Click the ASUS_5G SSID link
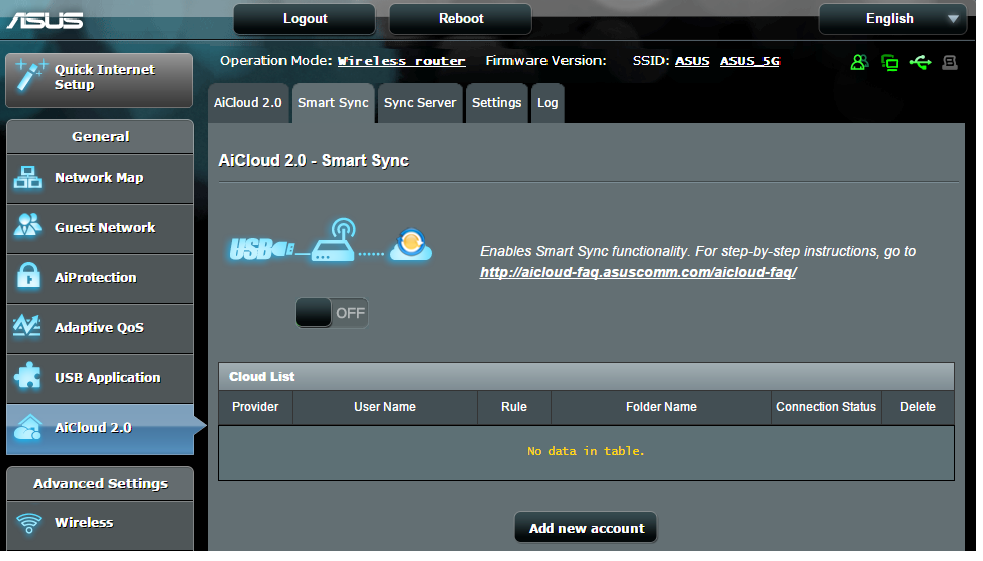Screen dimensions: 983x561 750,61
